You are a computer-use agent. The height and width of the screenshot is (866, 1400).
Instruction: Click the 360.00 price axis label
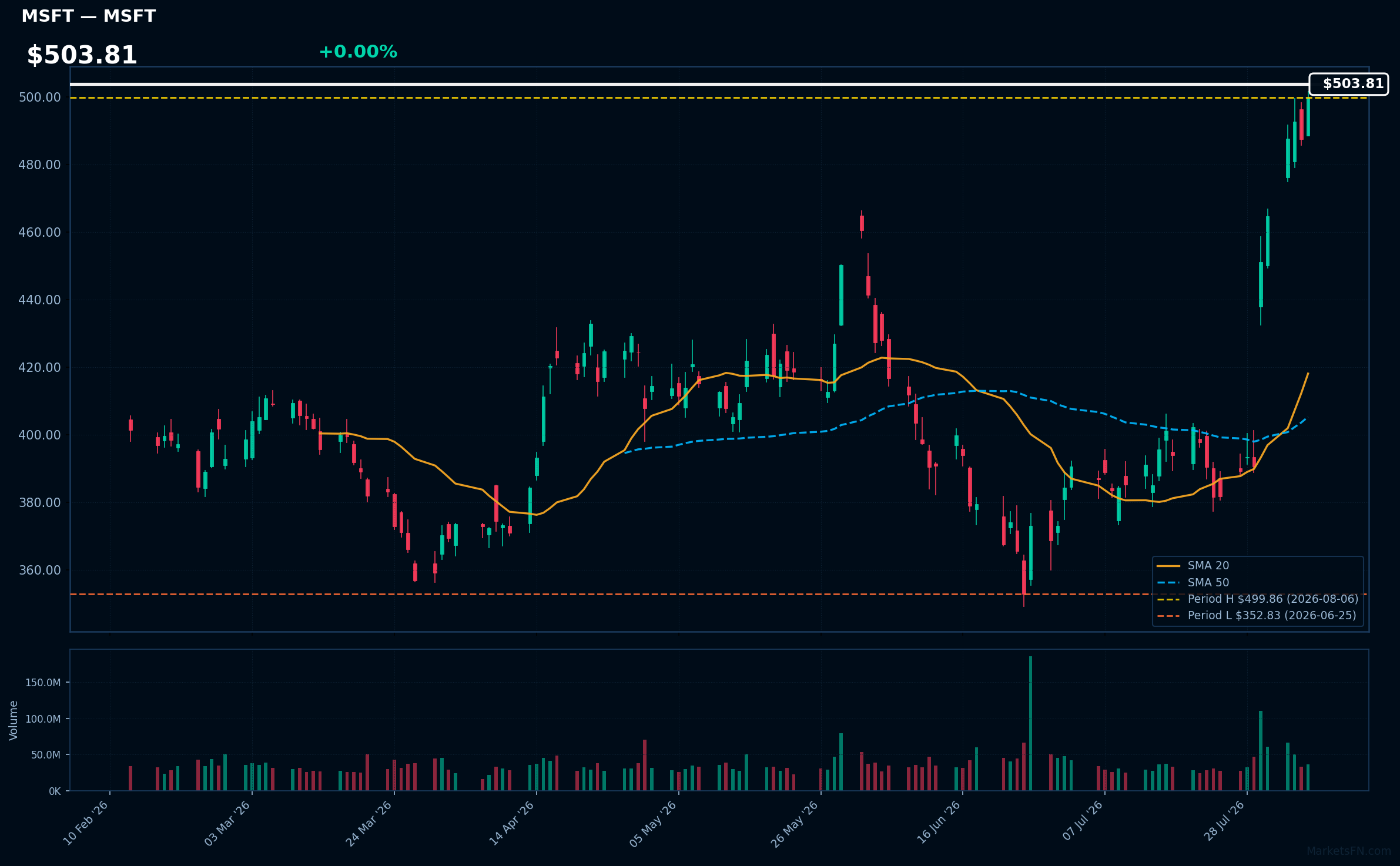click(x=40, y=570)
